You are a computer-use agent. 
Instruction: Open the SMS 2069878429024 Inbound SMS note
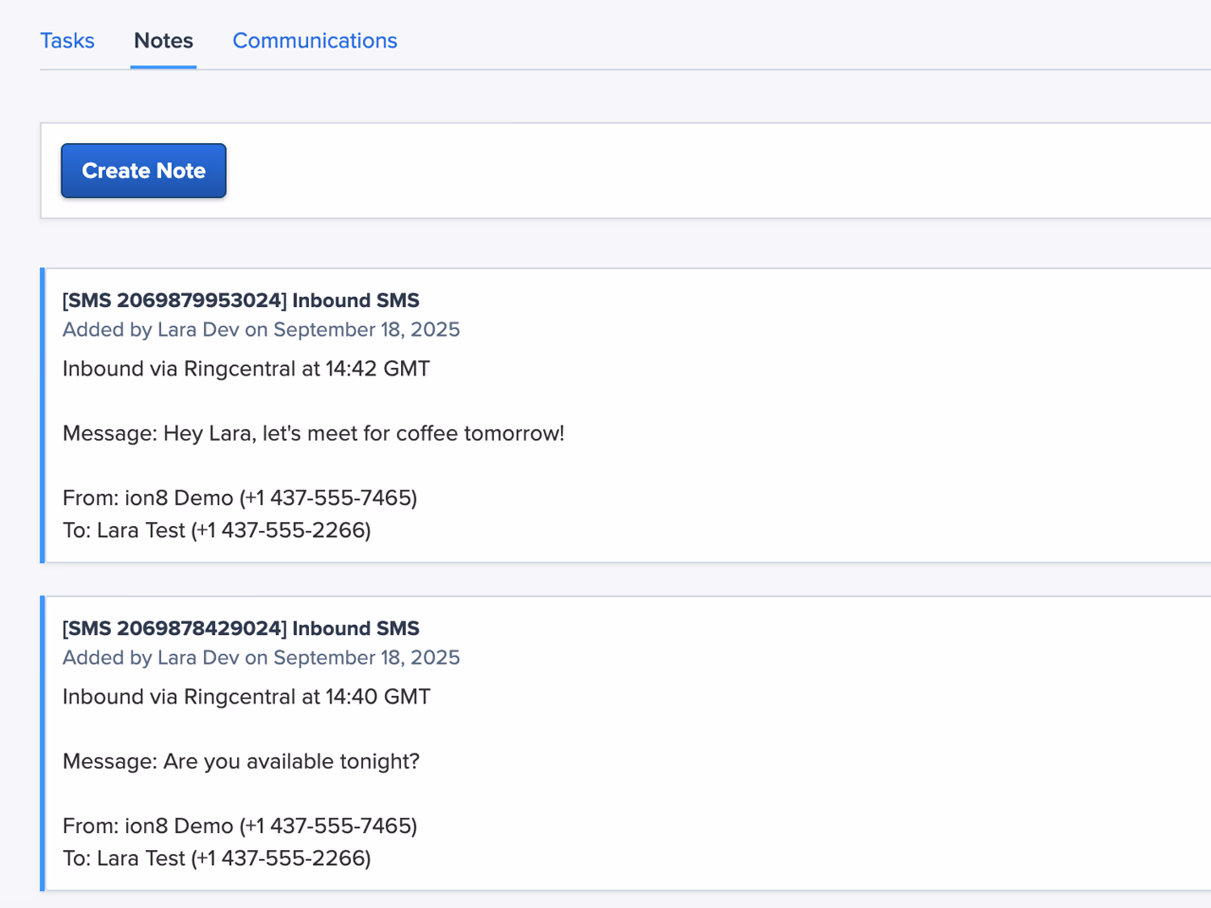(x=240, y=628)
